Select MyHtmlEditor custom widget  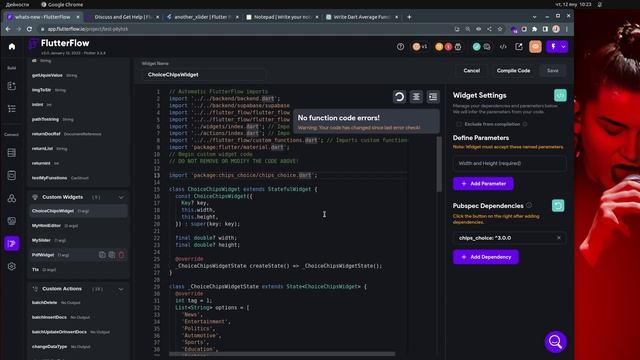(x=78, y=226)
